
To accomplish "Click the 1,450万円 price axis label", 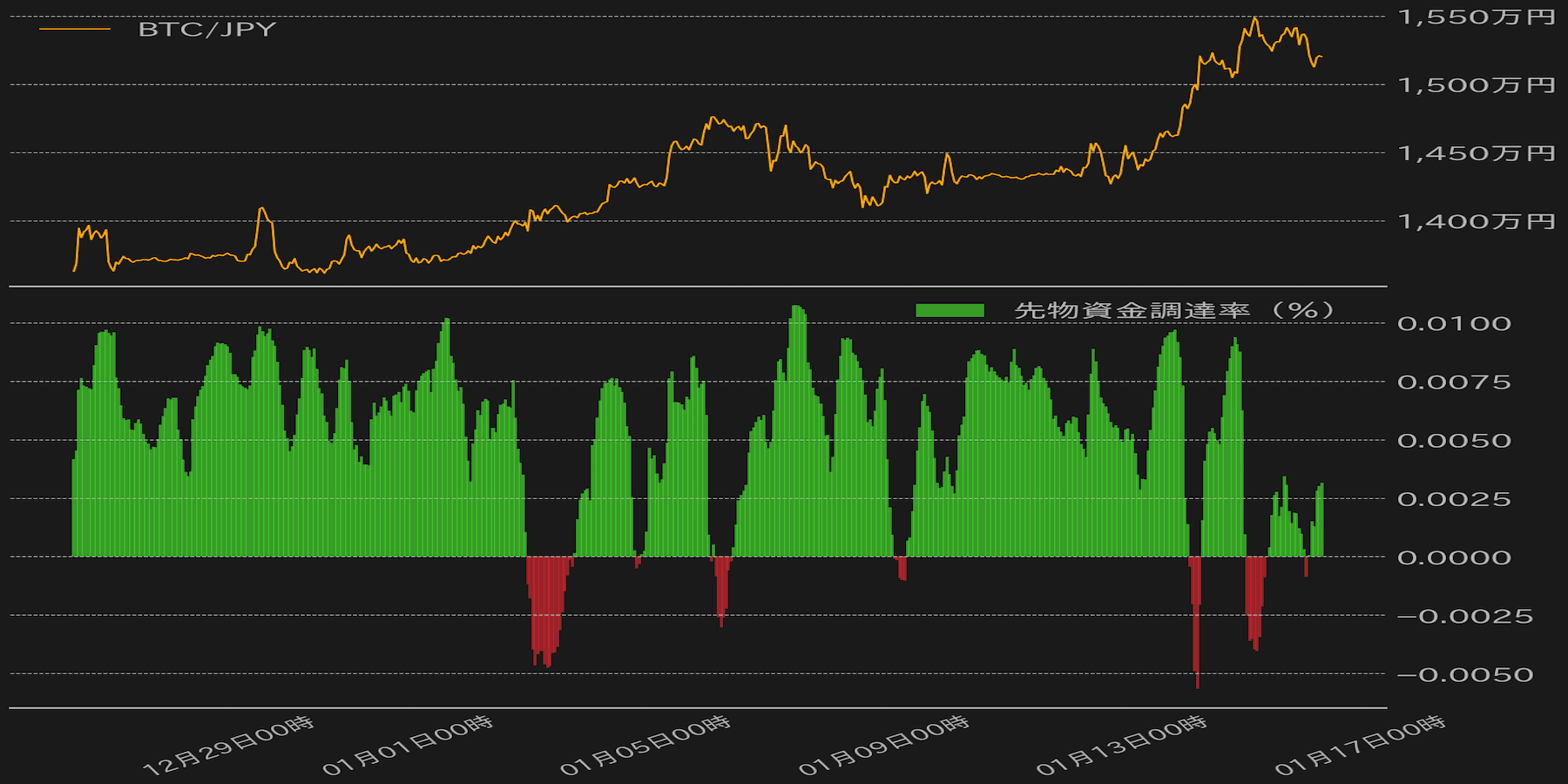I will click(1476, 153).
